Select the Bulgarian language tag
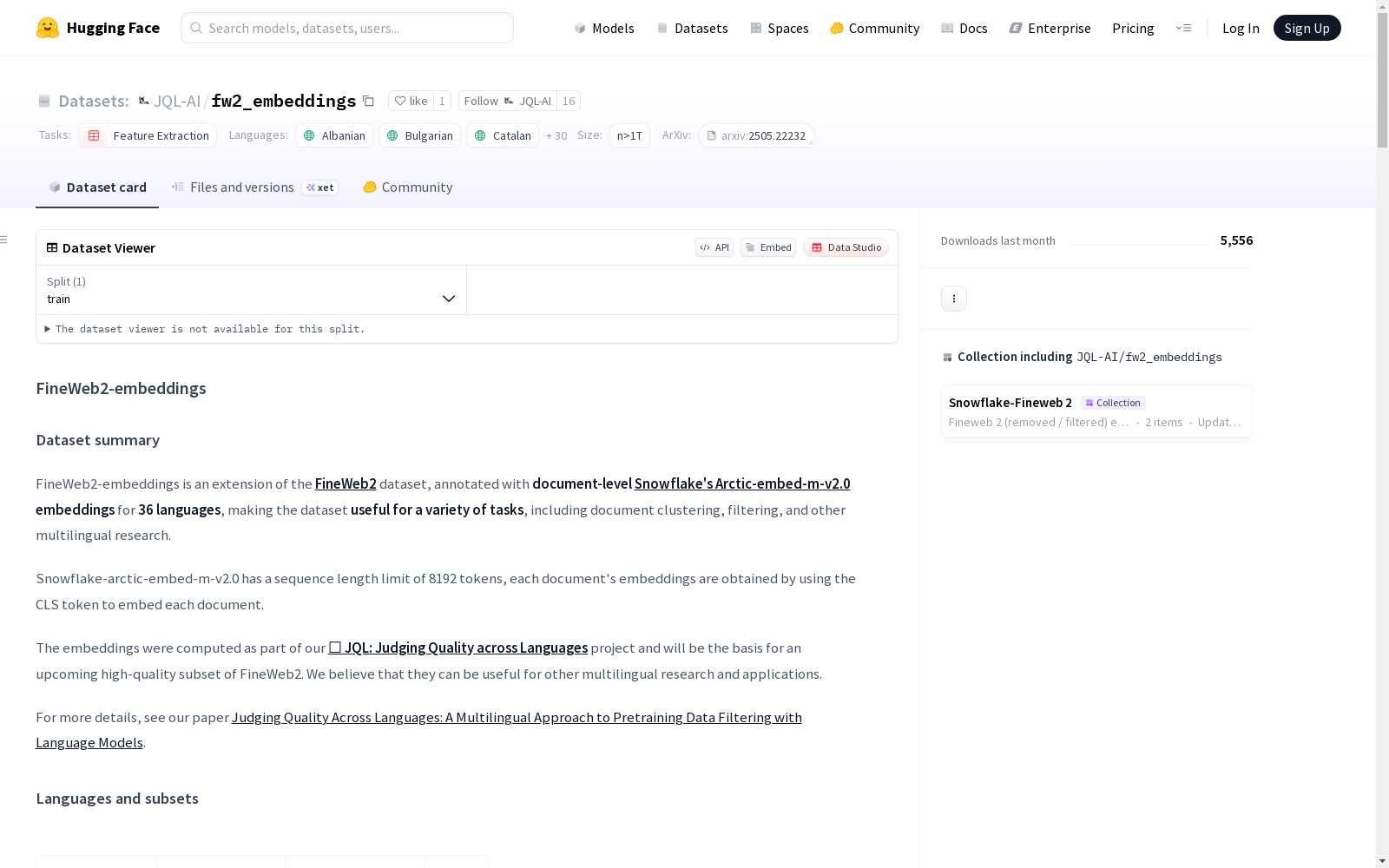Screen dimensions: 1389x868 [x=420, y=135]
